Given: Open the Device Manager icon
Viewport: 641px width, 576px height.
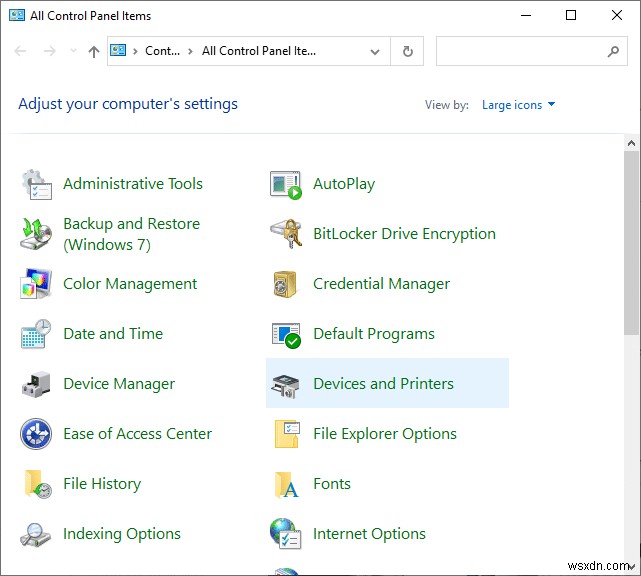Looking at the screenshot, I should [x=36, y=384].
